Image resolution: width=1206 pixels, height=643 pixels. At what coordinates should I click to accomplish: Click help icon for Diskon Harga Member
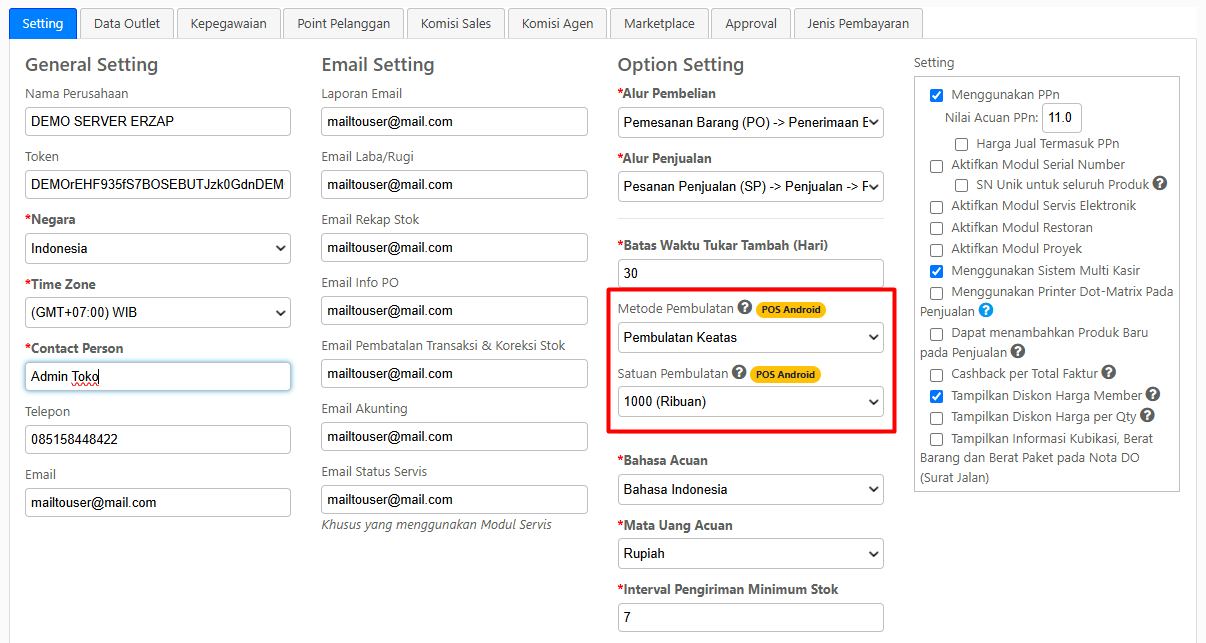pyautogui.click(x=1153, y=395)
